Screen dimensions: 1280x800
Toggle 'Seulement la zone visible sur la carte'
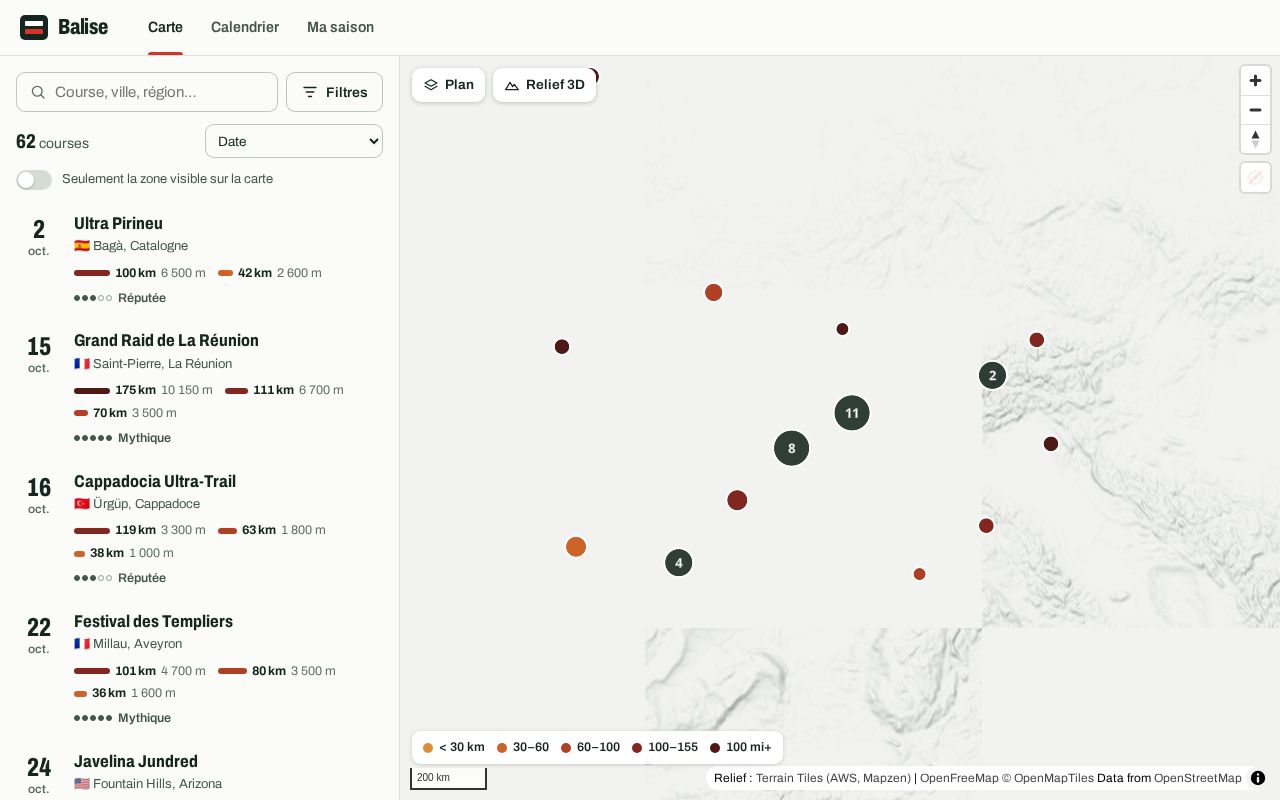pyautogui.click(x=34, y=180)
